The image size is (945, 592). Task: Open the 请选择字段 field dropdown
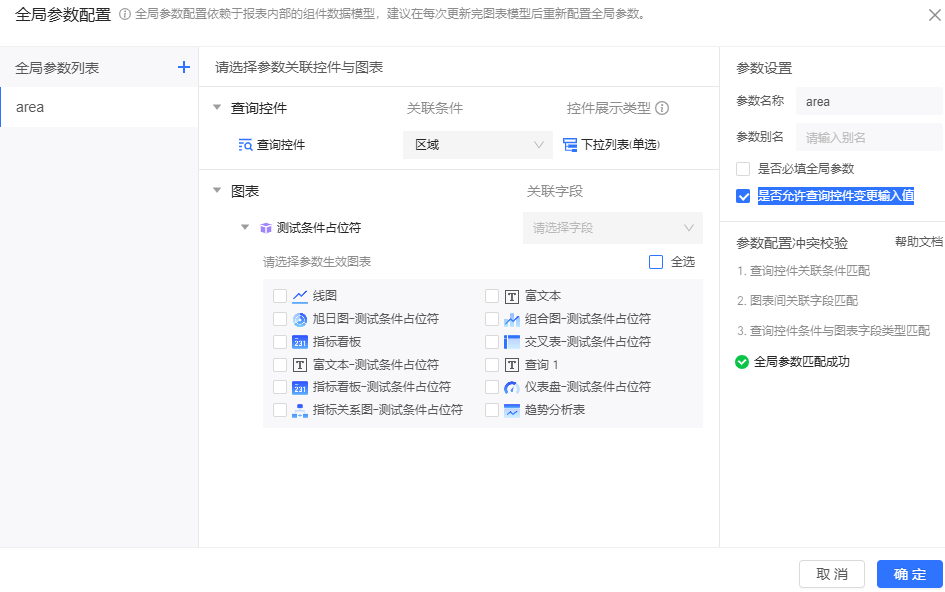point(612,228)
